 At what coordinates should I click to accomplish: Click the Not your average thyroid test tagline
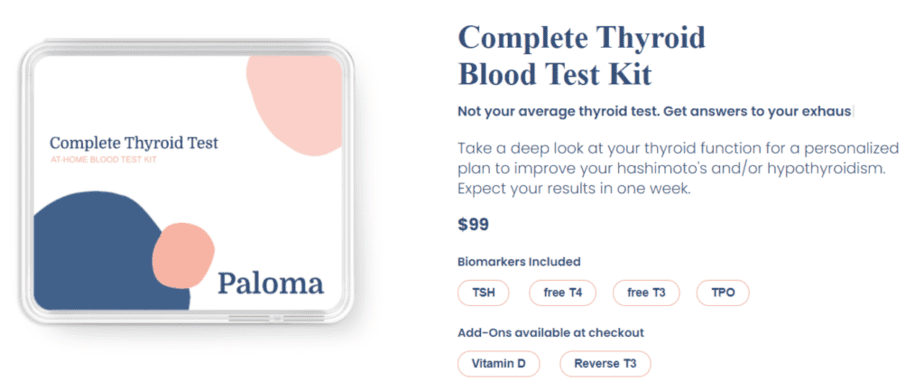(655, 112)
